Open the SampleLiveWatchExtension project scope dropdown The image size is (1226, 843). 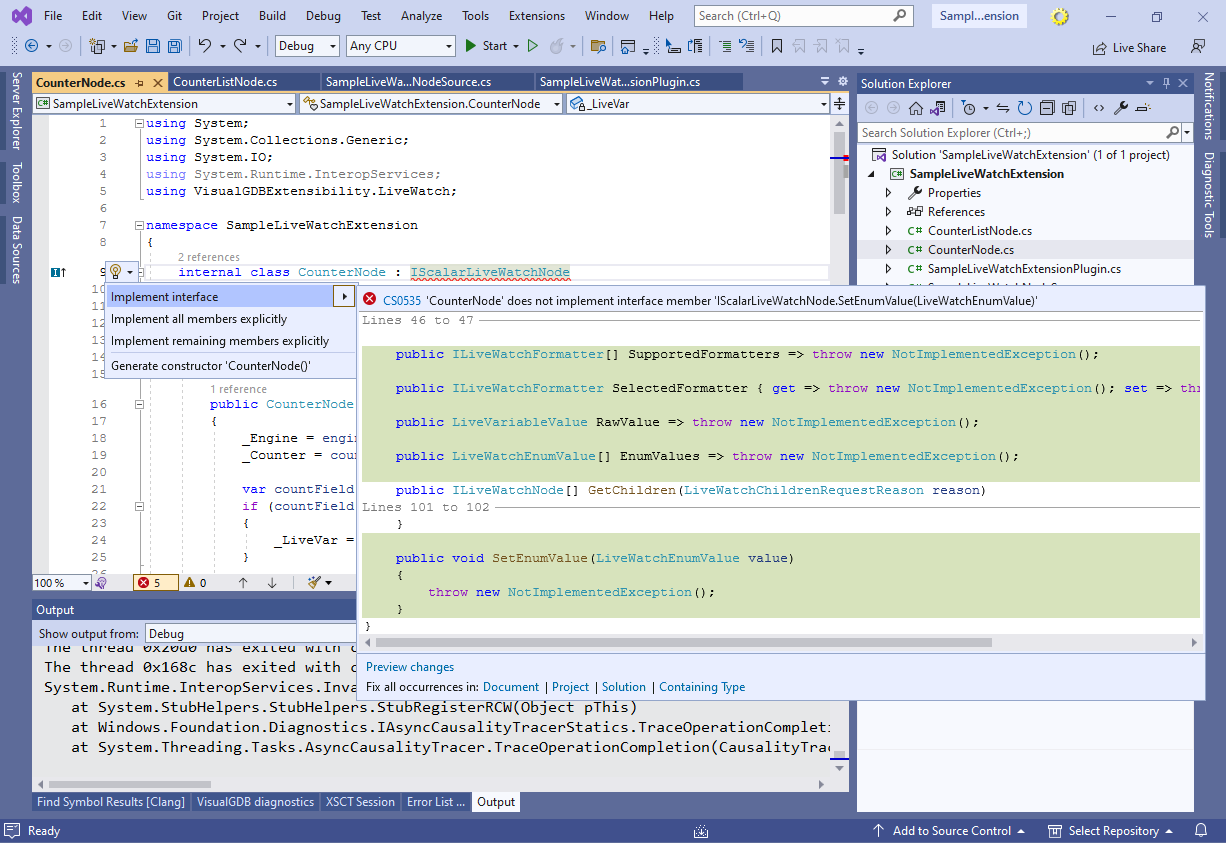click(164, 103)
